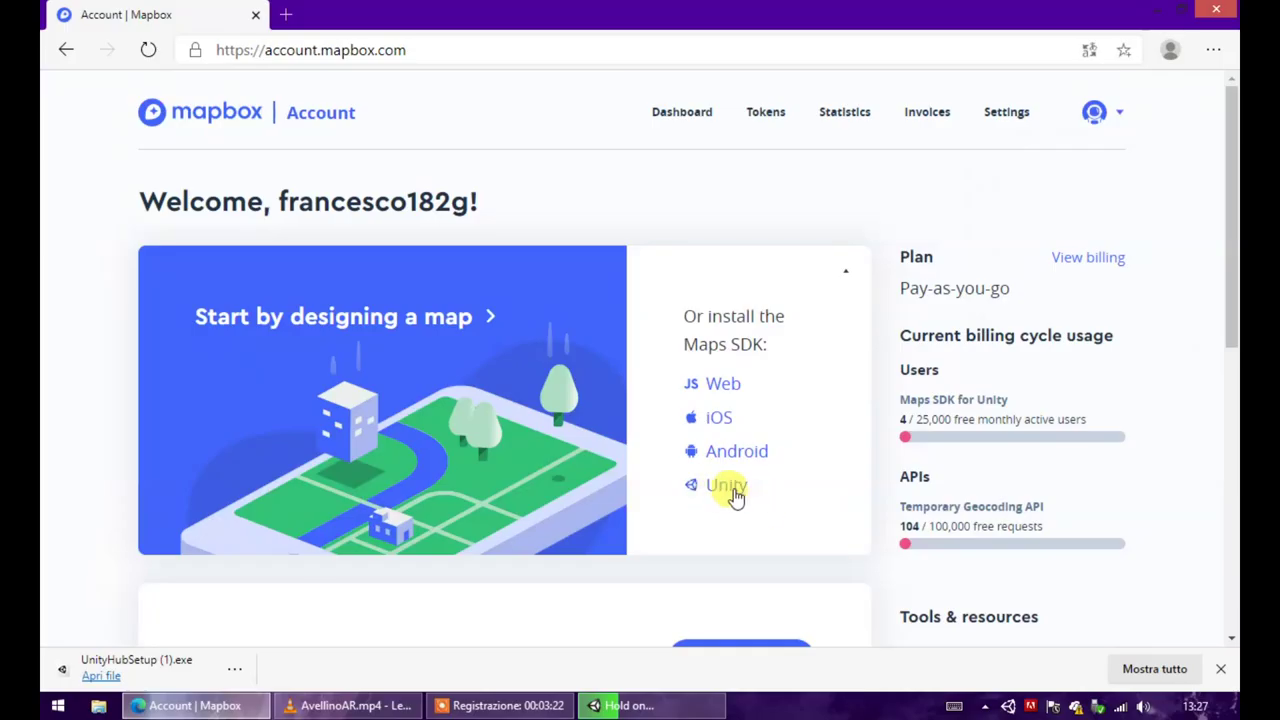Select the Account | Mapbox browser tab

(157, 15)
